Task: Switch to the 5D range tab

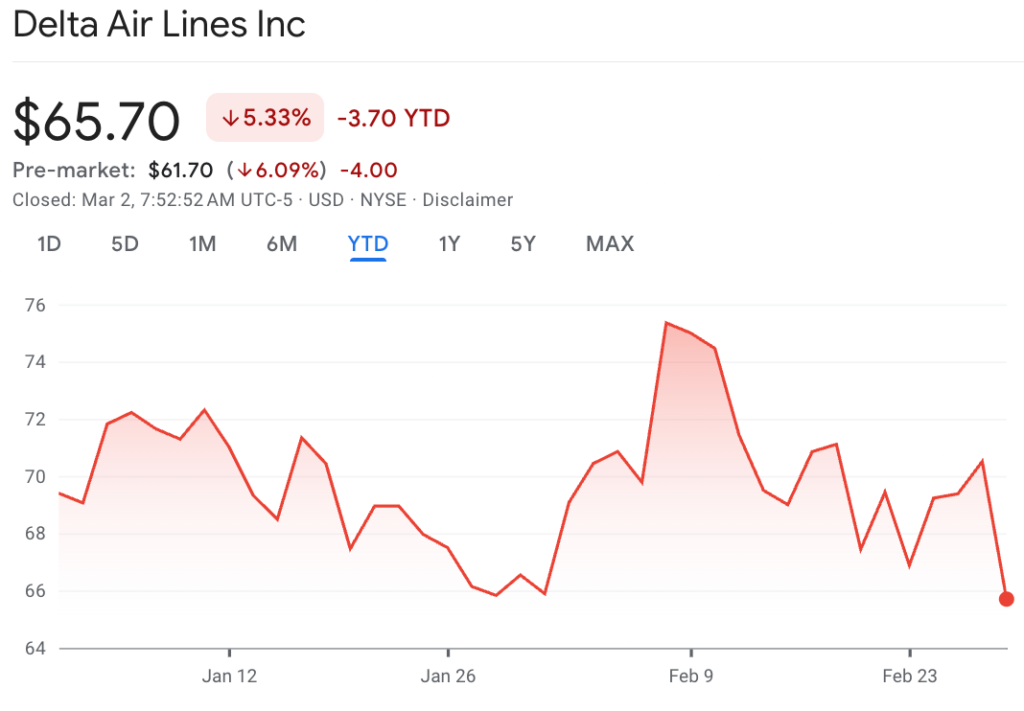Action: (124, 244)
